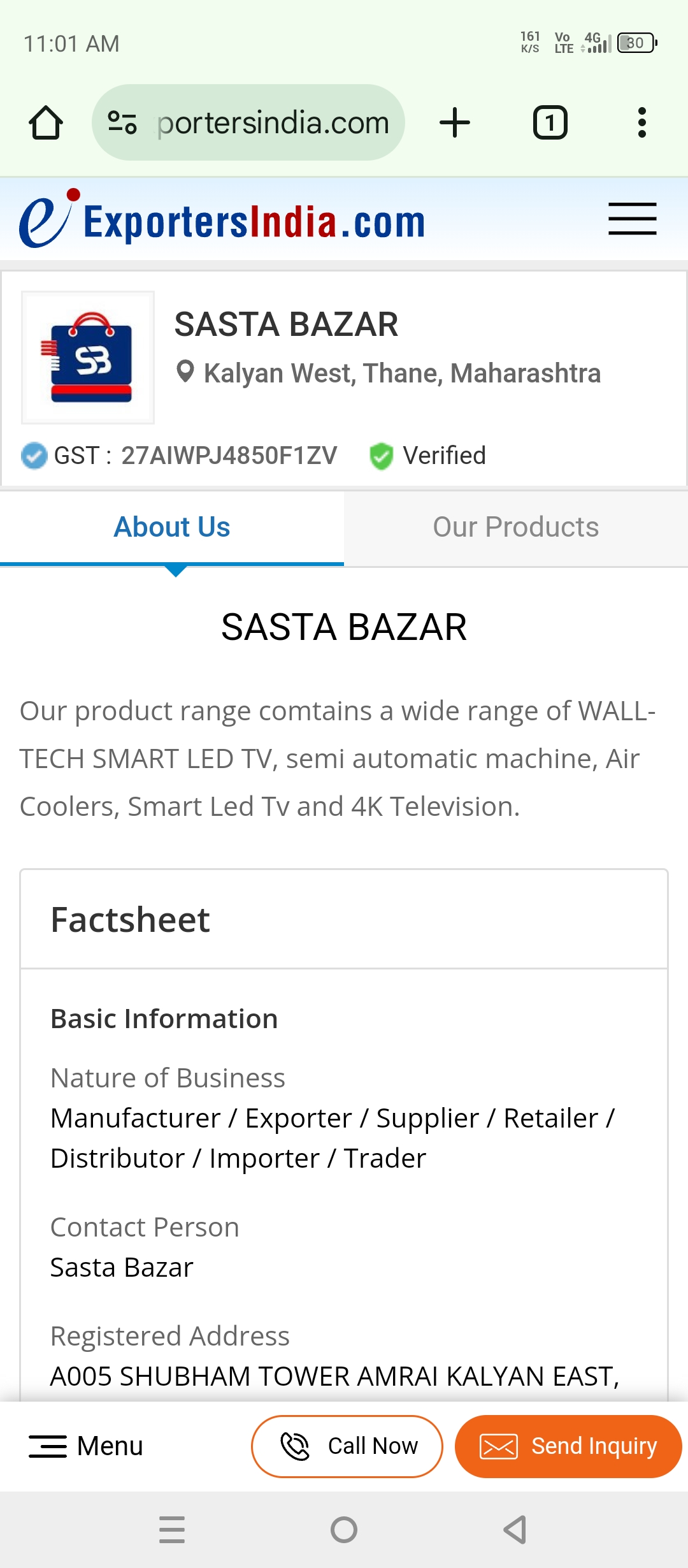This screenshot has width=688, height=1568.
Task: Tap the Sasta Bazar company logo thumbnail
Action: click(x=88, y=358)
